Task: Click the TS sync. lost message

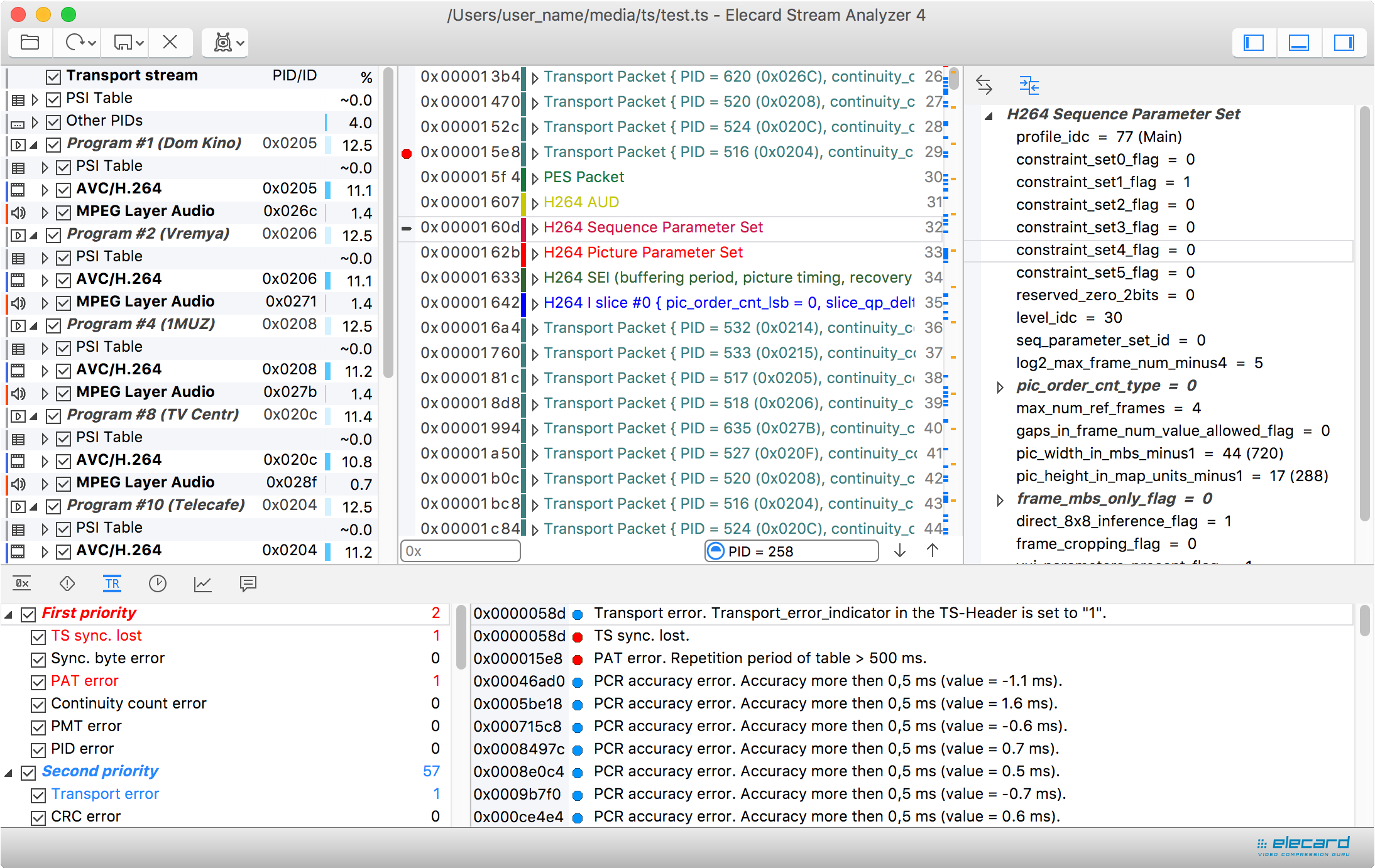Action: tap(911, 636)
